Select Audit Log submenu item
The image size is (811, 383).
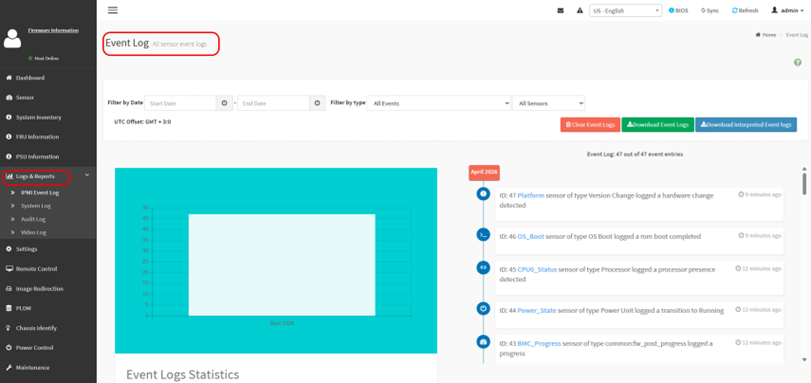click(33, 219)
